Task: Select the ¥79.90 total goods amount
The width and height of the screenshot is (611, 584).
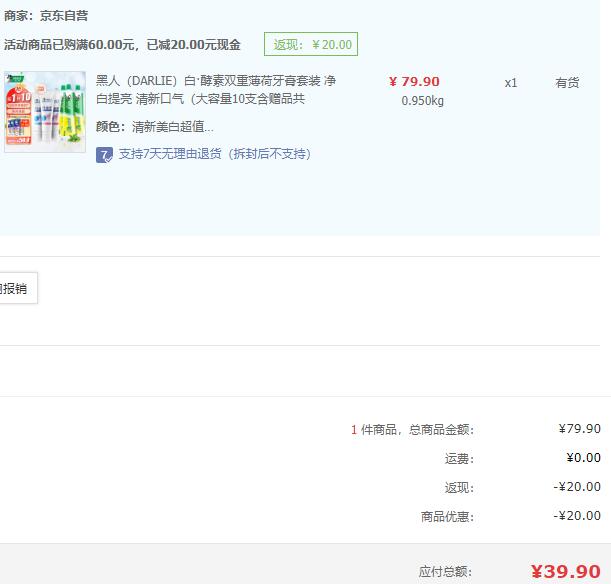Action: tap(579, 429)
